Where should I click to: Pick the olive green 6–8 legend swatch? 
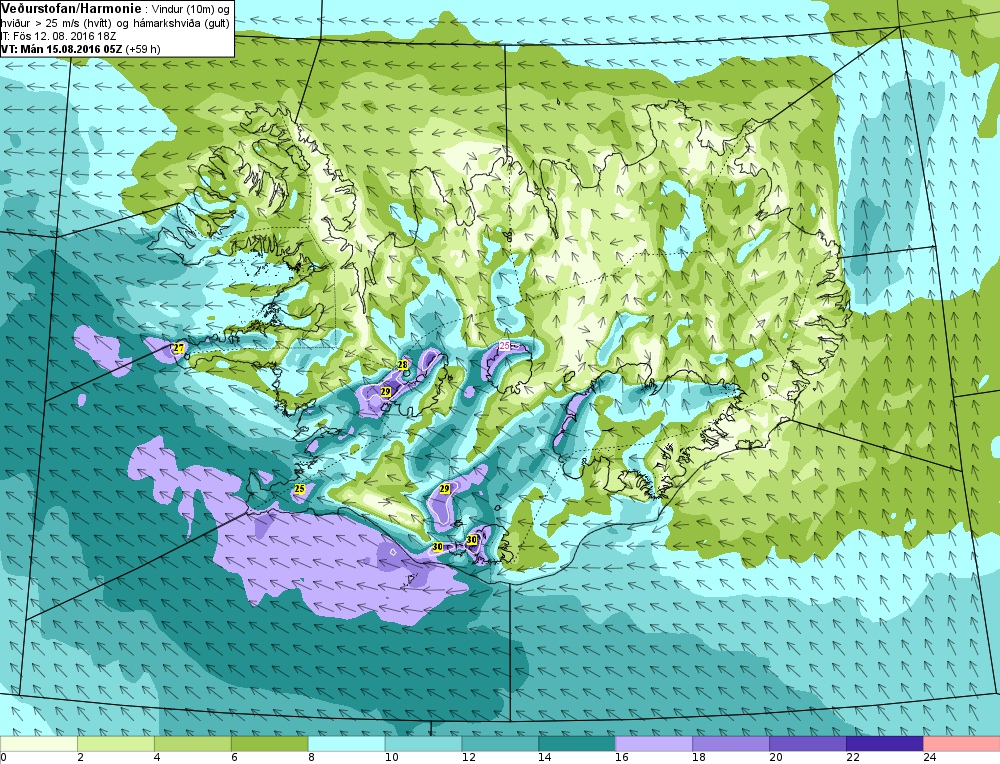point(270,744)
